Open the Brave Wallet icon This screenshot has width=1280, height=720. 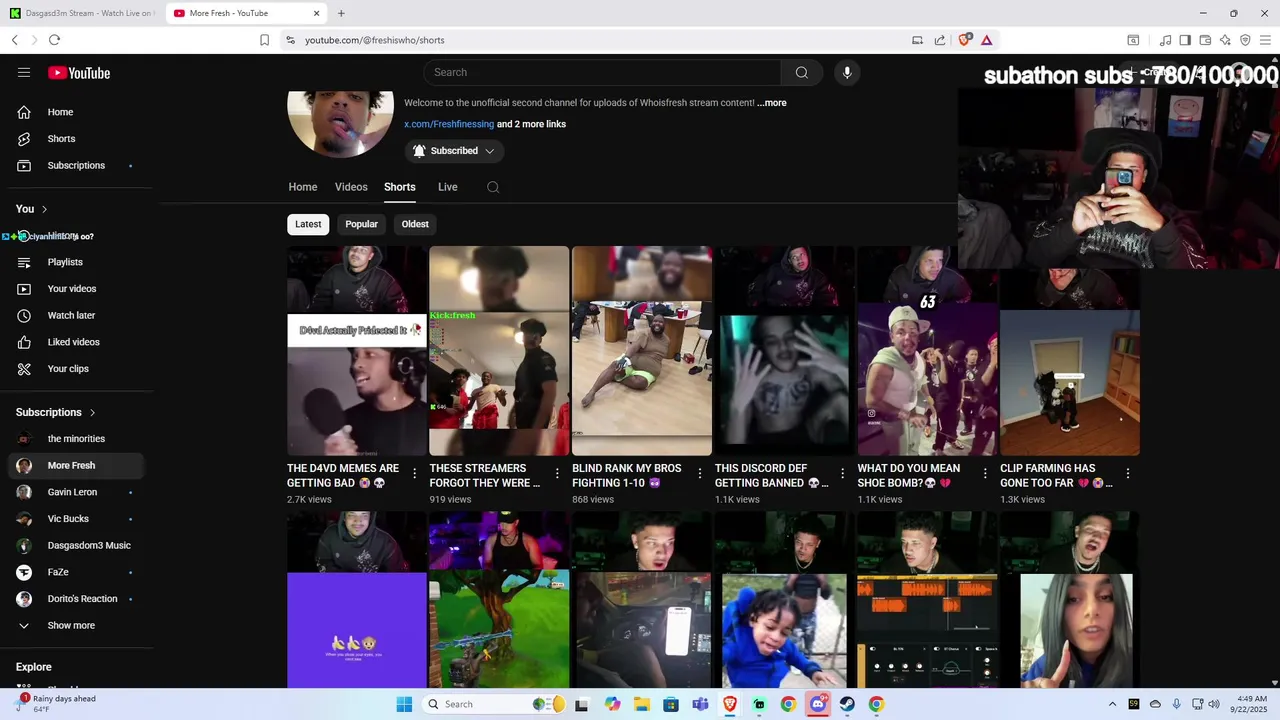pyautogui.click(x=1205, y=40)
